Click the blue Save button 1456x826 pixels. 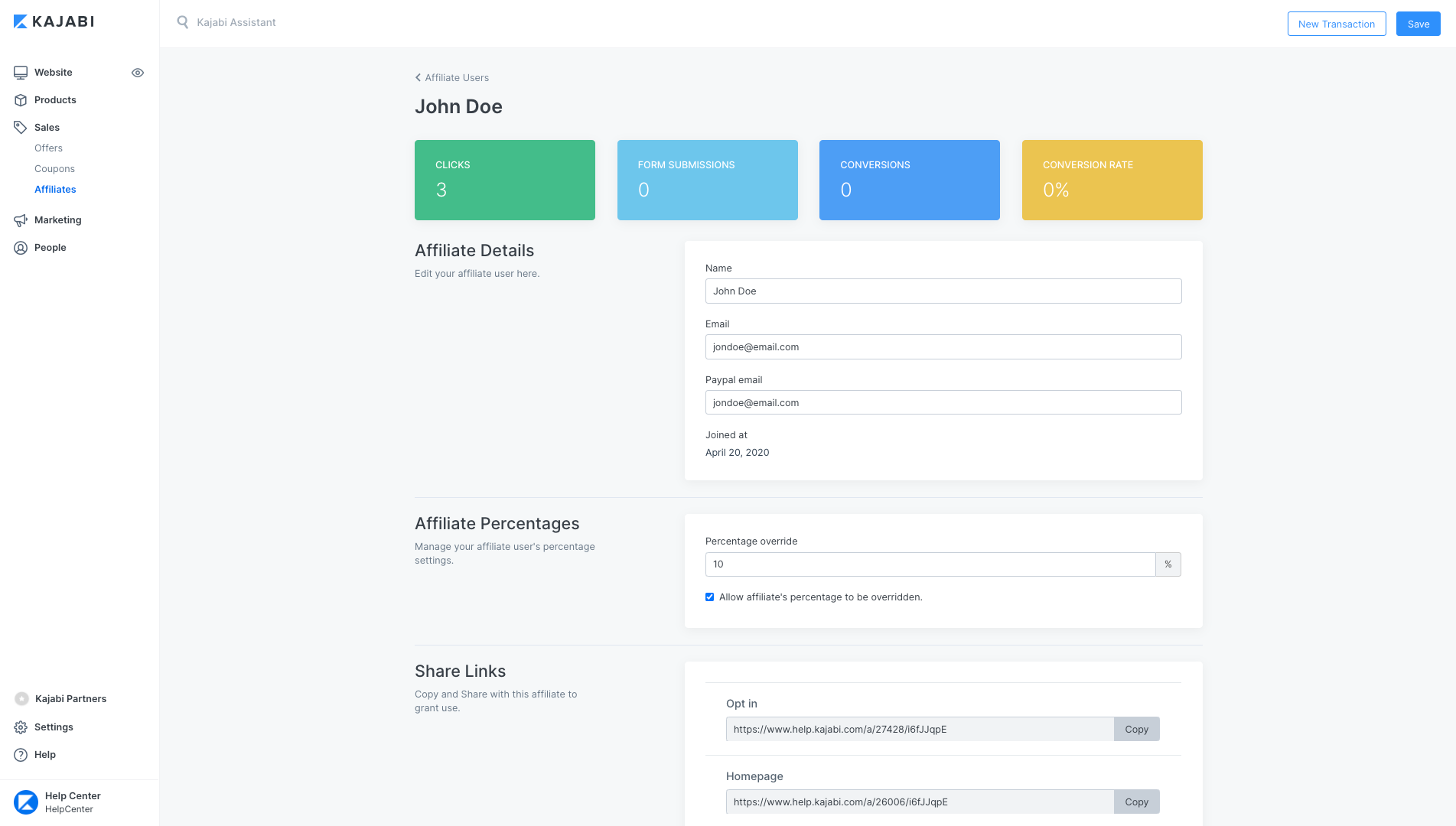(1418, 24)
